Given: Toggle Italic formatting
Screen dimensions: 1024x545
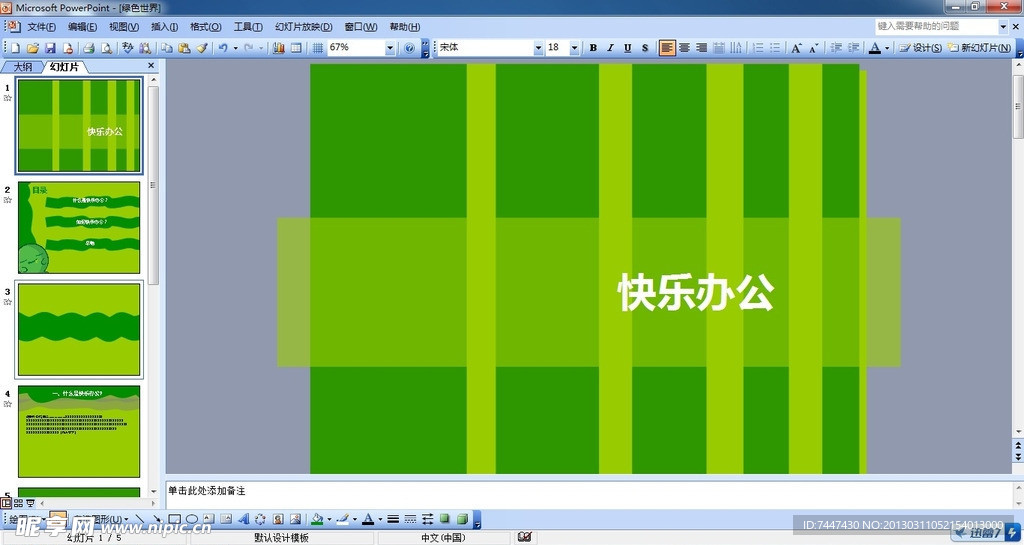Looking at the screenshot, I should (610, 48).
